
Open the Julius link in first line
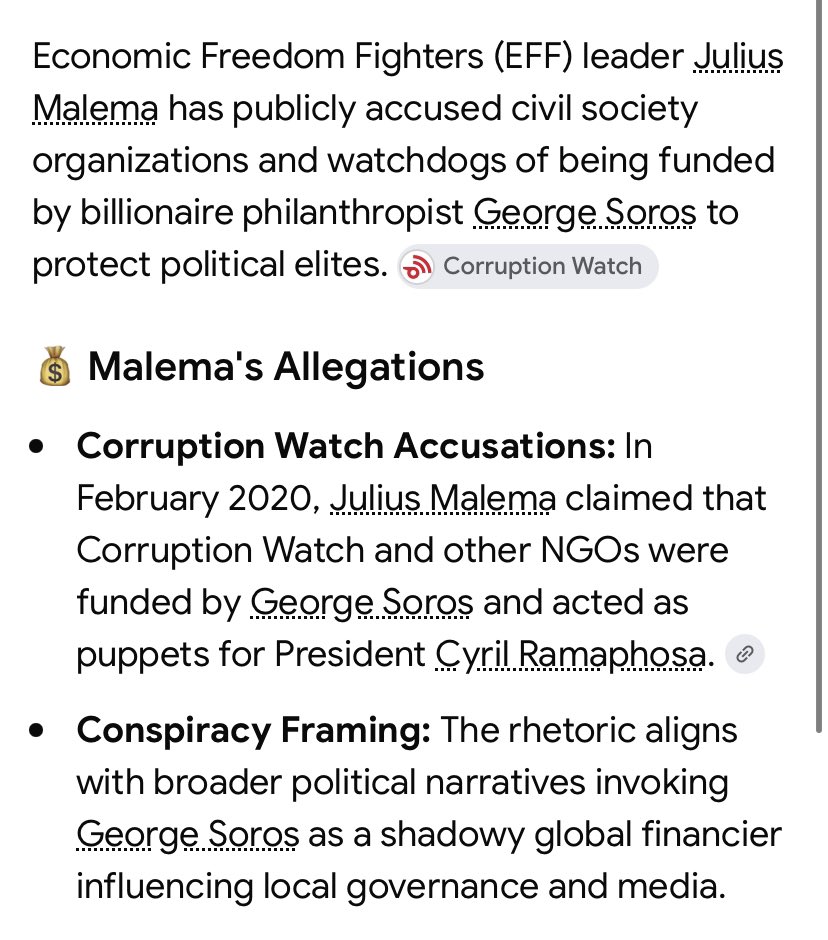737,57
